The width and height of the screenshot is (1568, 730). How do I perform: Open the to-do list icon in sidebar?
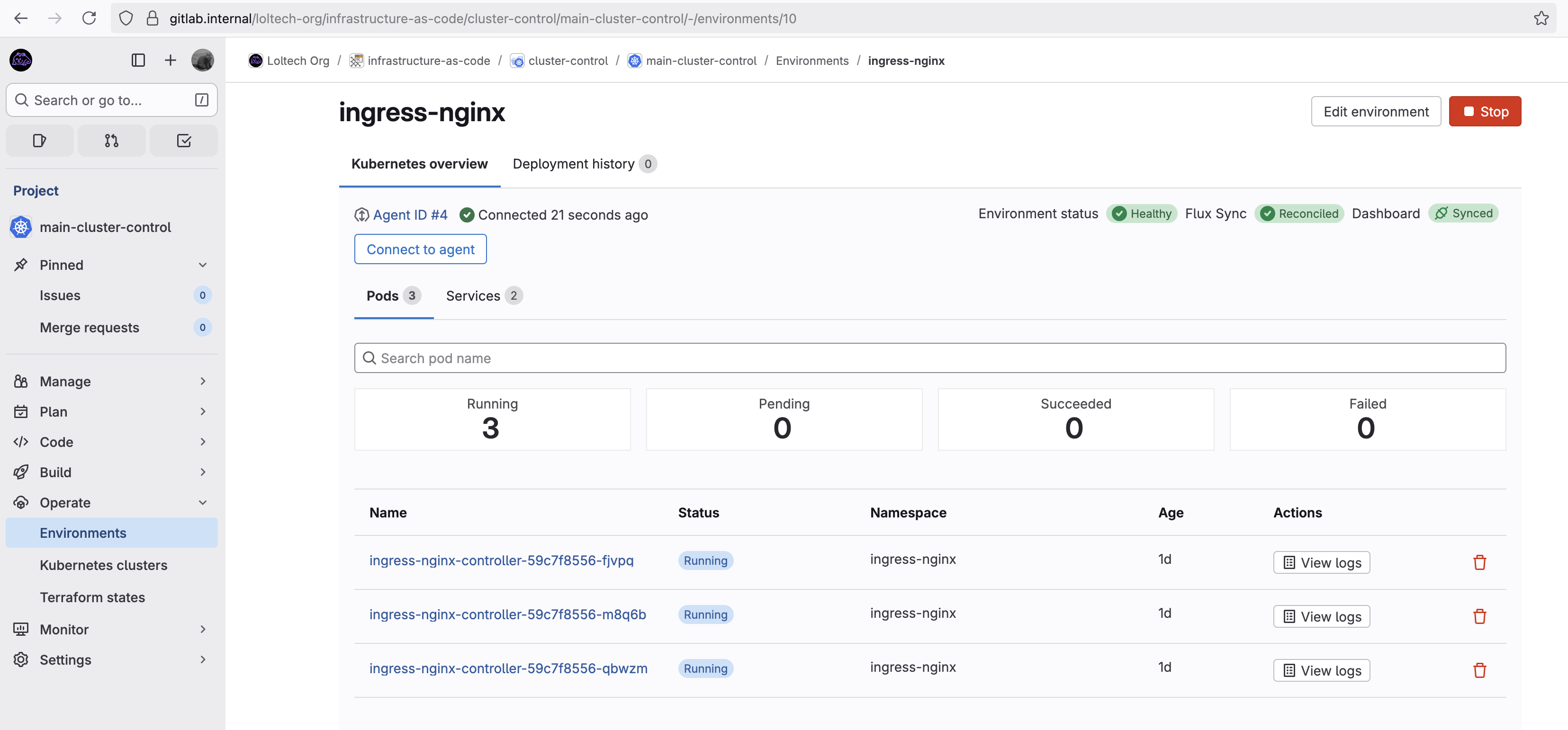(183, 141)
